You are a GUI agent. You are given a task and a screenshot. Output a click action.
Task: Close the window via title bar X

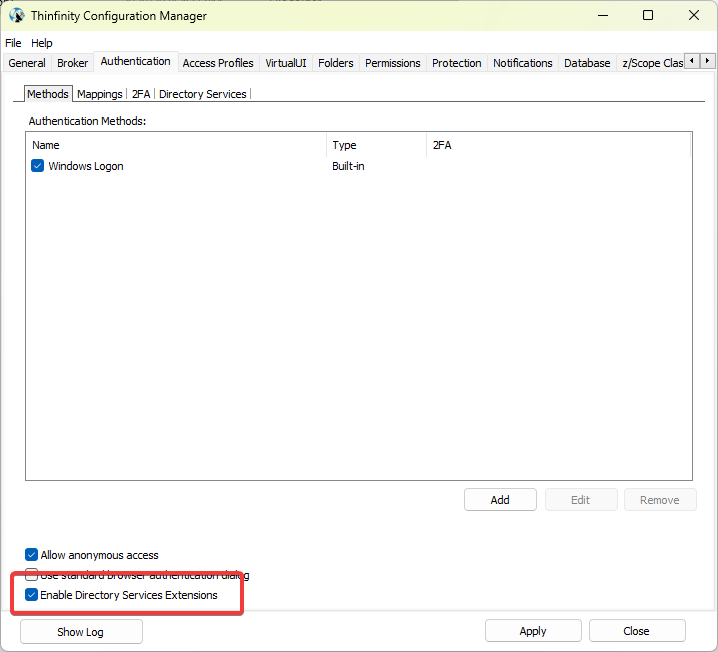click(694, 16)
